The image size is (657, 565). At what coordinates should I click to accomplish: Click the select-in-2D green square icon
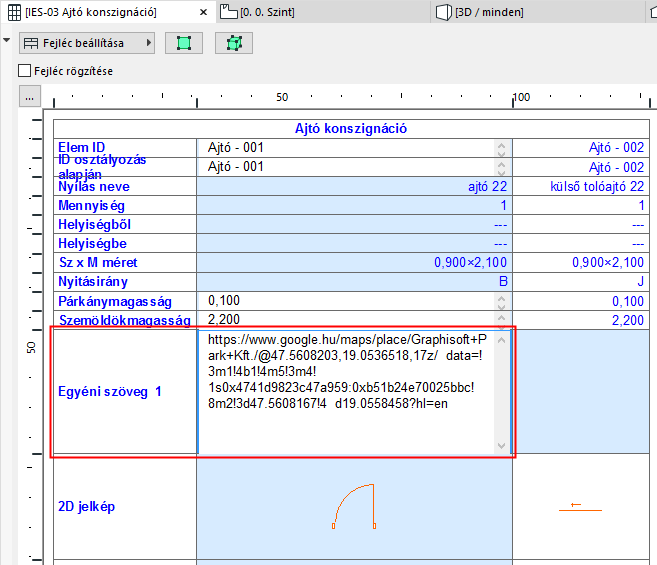click(184, 43)
